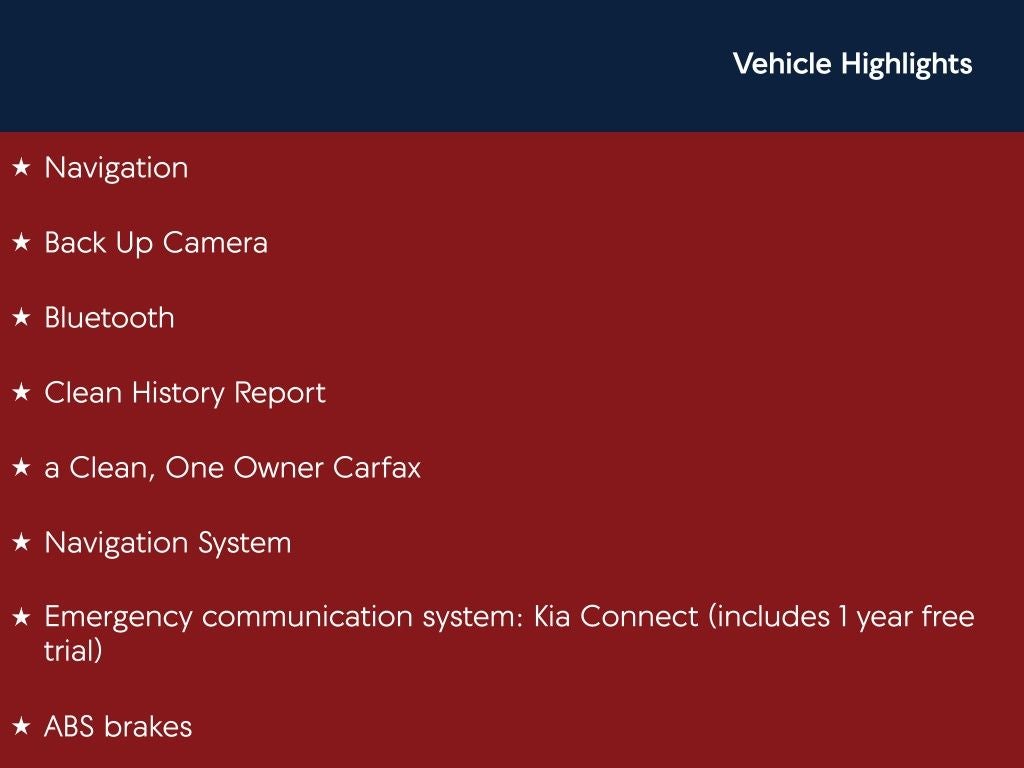Screen dimensions: 1024x768
Task: Click the first Navigation text item
Action: click(116, 168)
